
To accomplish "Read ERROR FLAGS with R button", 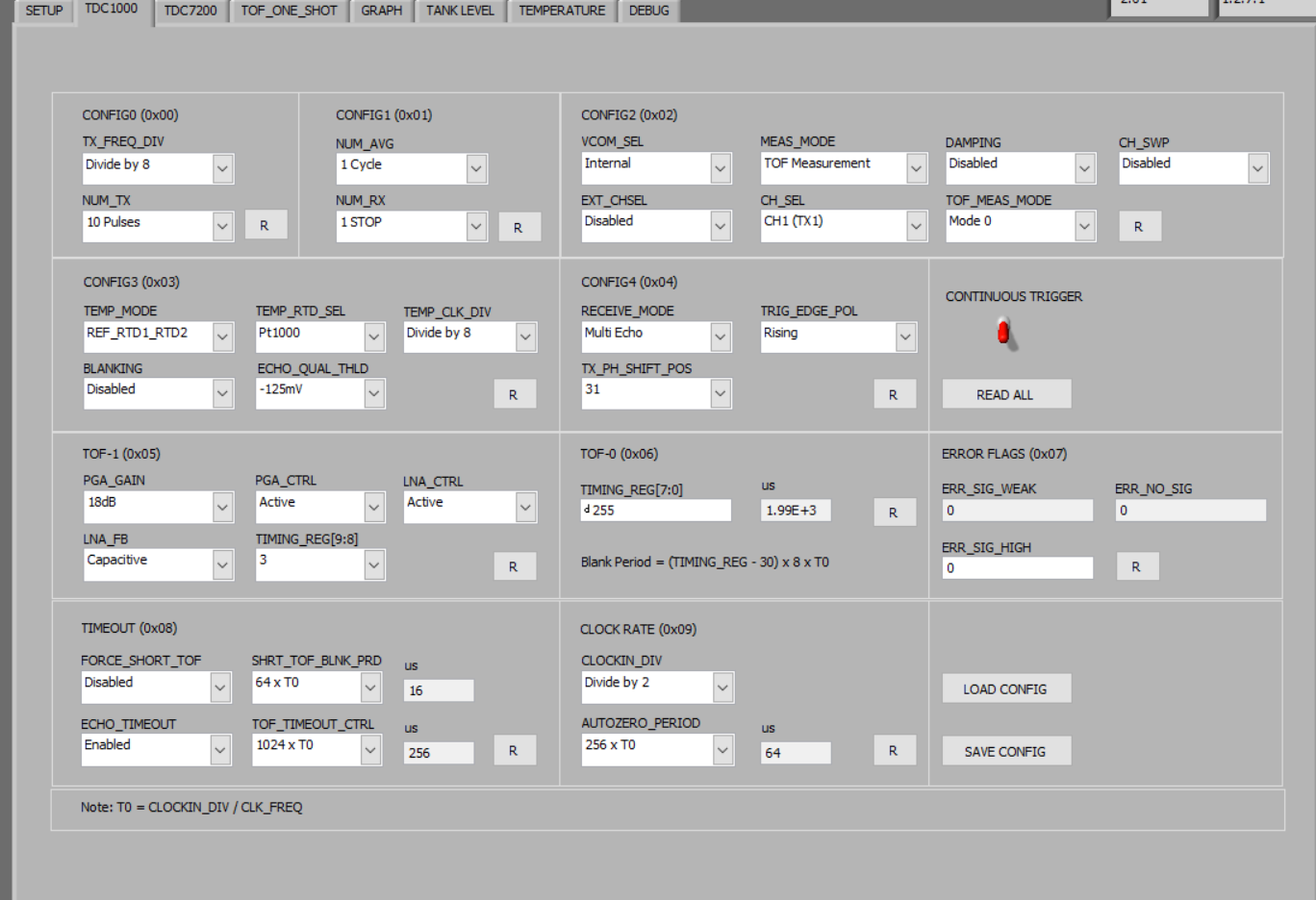I will tap(1137, 566).
